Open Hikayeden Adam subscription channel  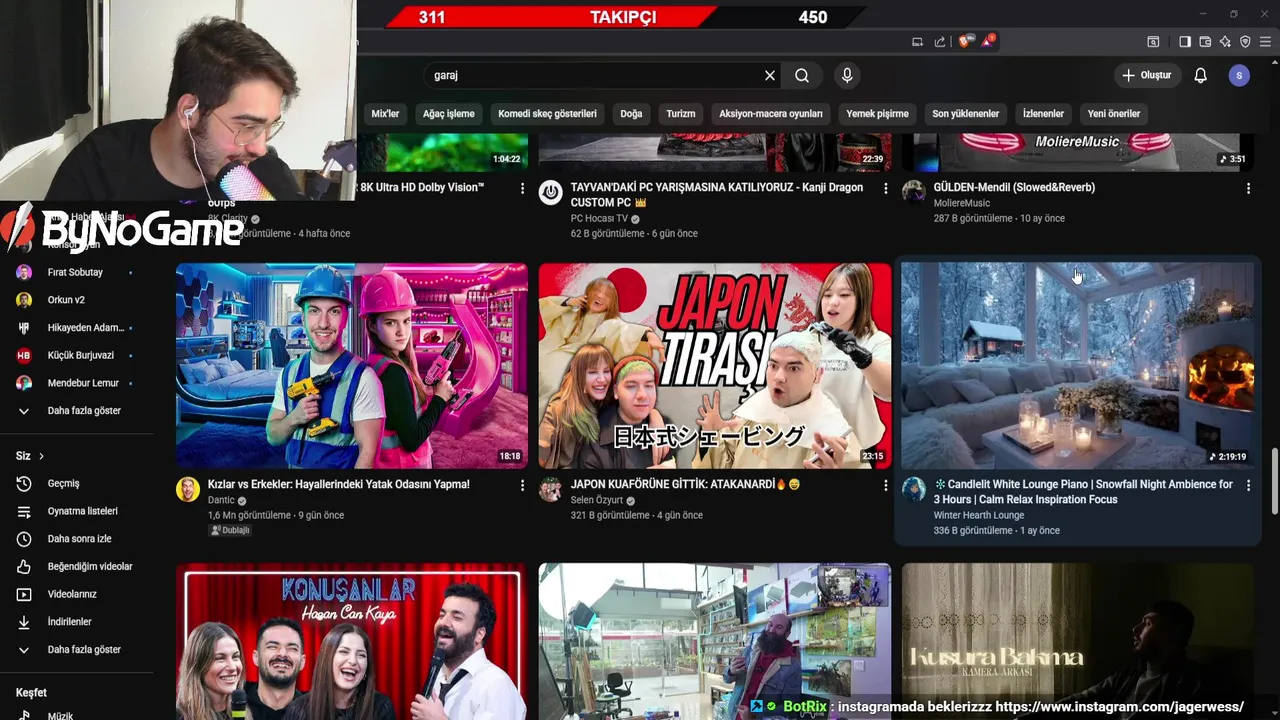click(88, 328)
